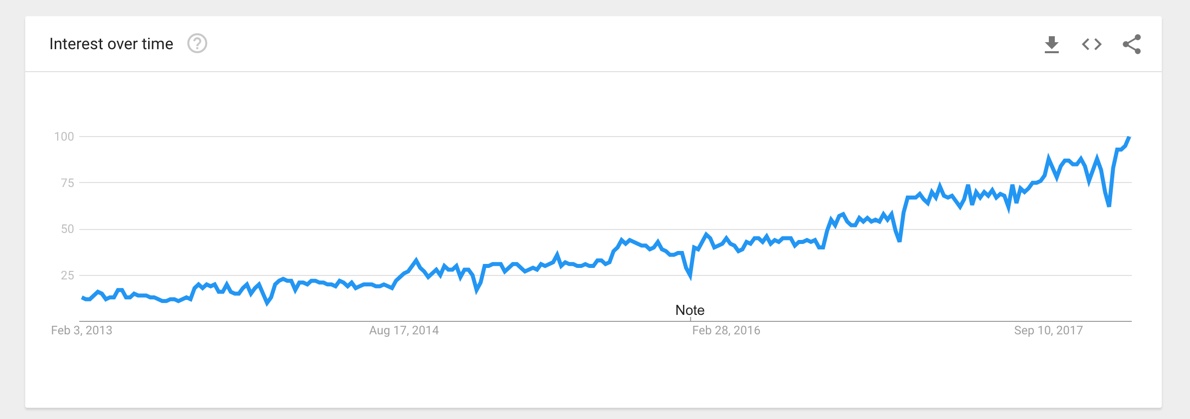Click the 25 y-axis value label

coord(65,276)
